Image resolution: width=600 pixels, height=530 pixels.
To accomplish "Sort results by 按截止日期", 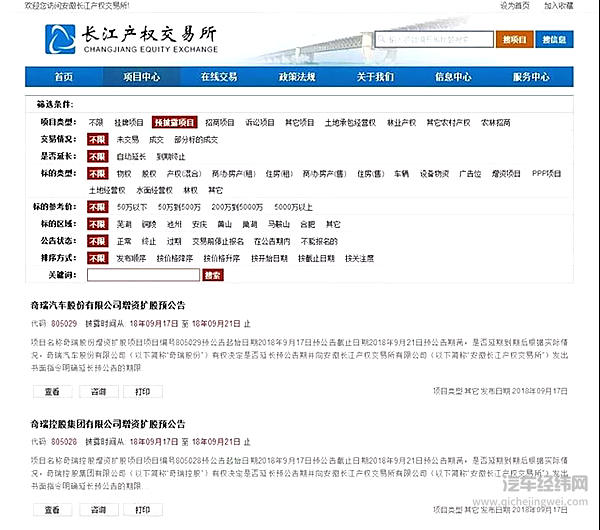I will [x=316, y=258].
